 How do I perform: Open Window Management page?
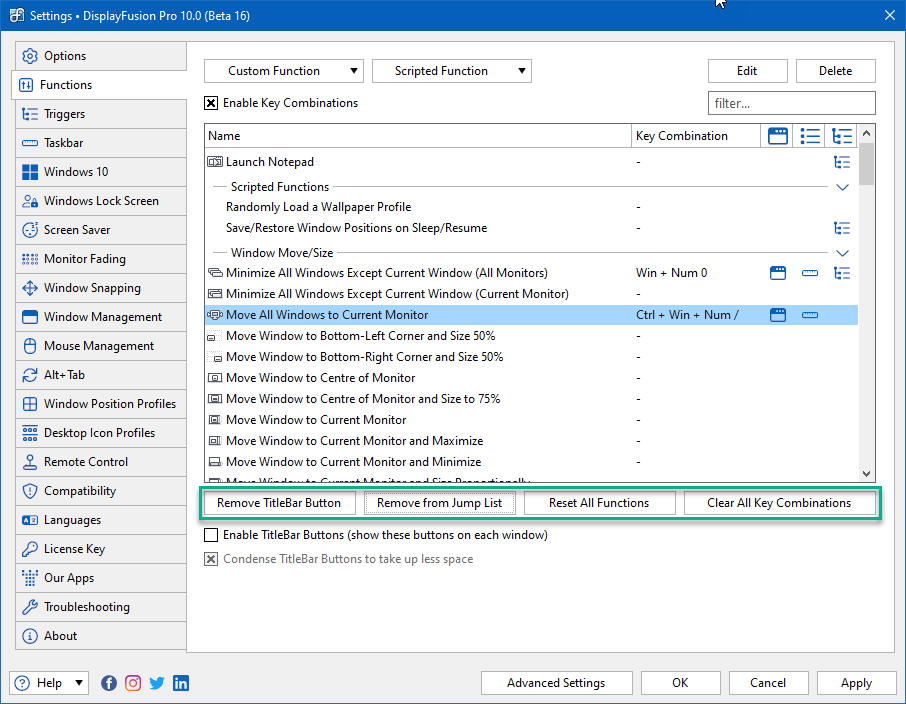coord(101,317)
